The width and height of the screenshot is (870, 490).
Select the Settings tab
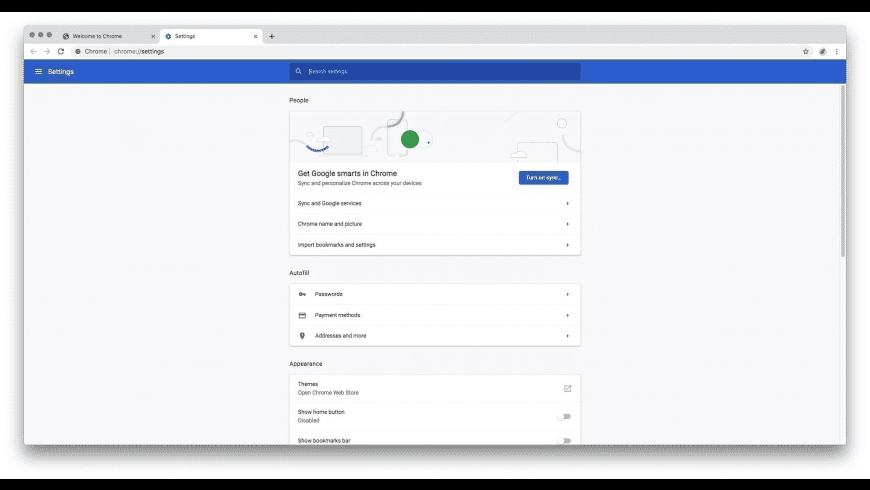point(211,37)
